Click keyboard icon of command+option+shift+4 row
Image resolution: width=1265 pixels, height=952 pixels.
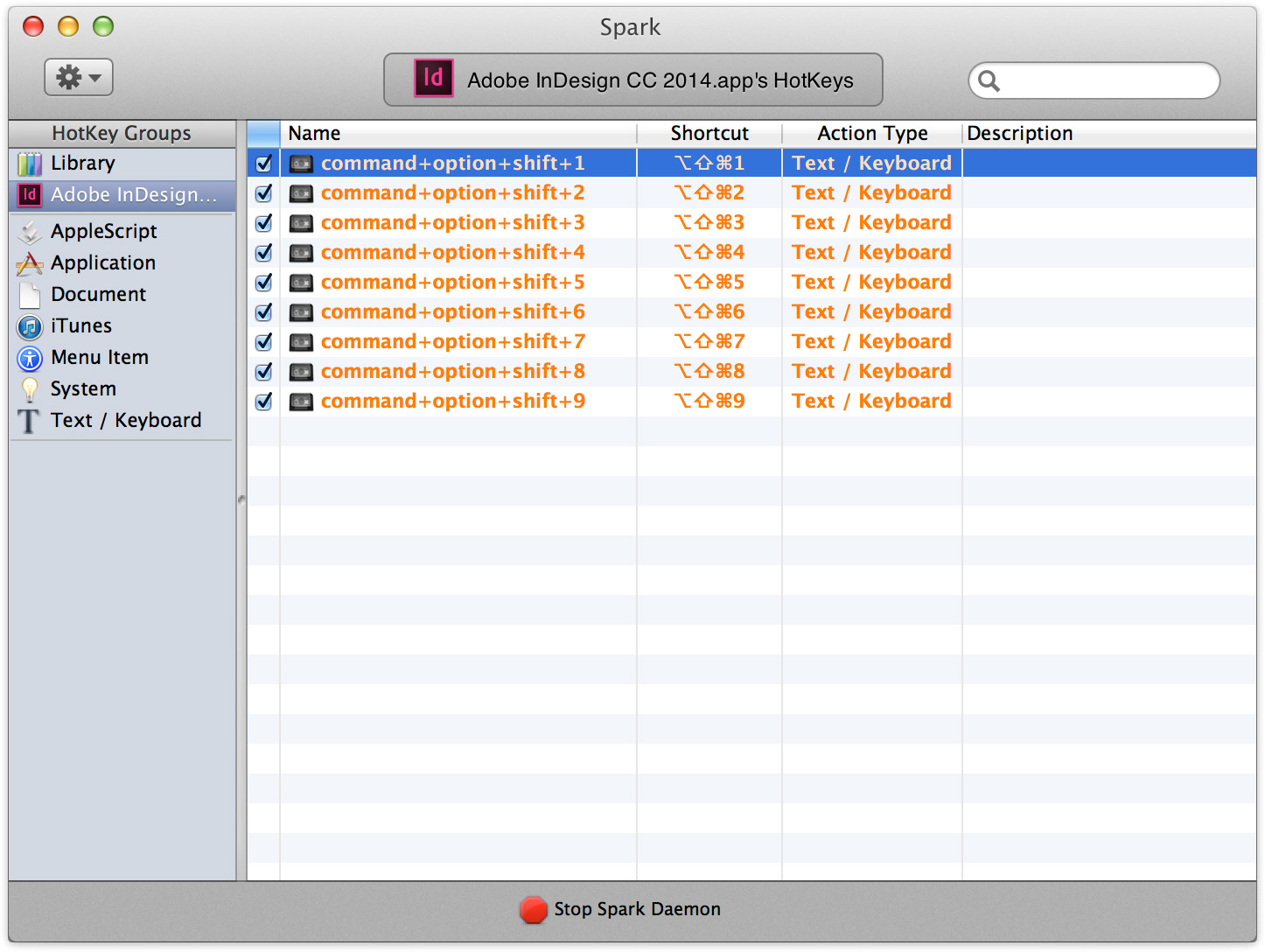[x=302, y=253]
